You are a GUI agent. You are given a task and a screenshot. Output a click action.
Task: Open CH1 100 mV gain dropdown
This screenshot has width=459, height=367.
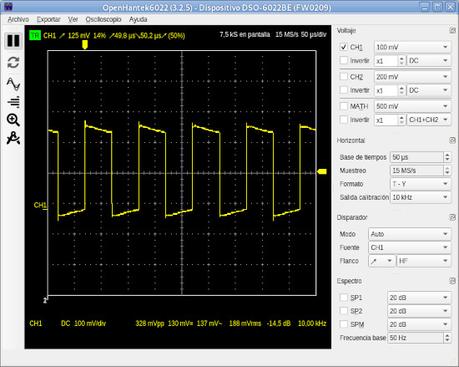pos(412,47)
